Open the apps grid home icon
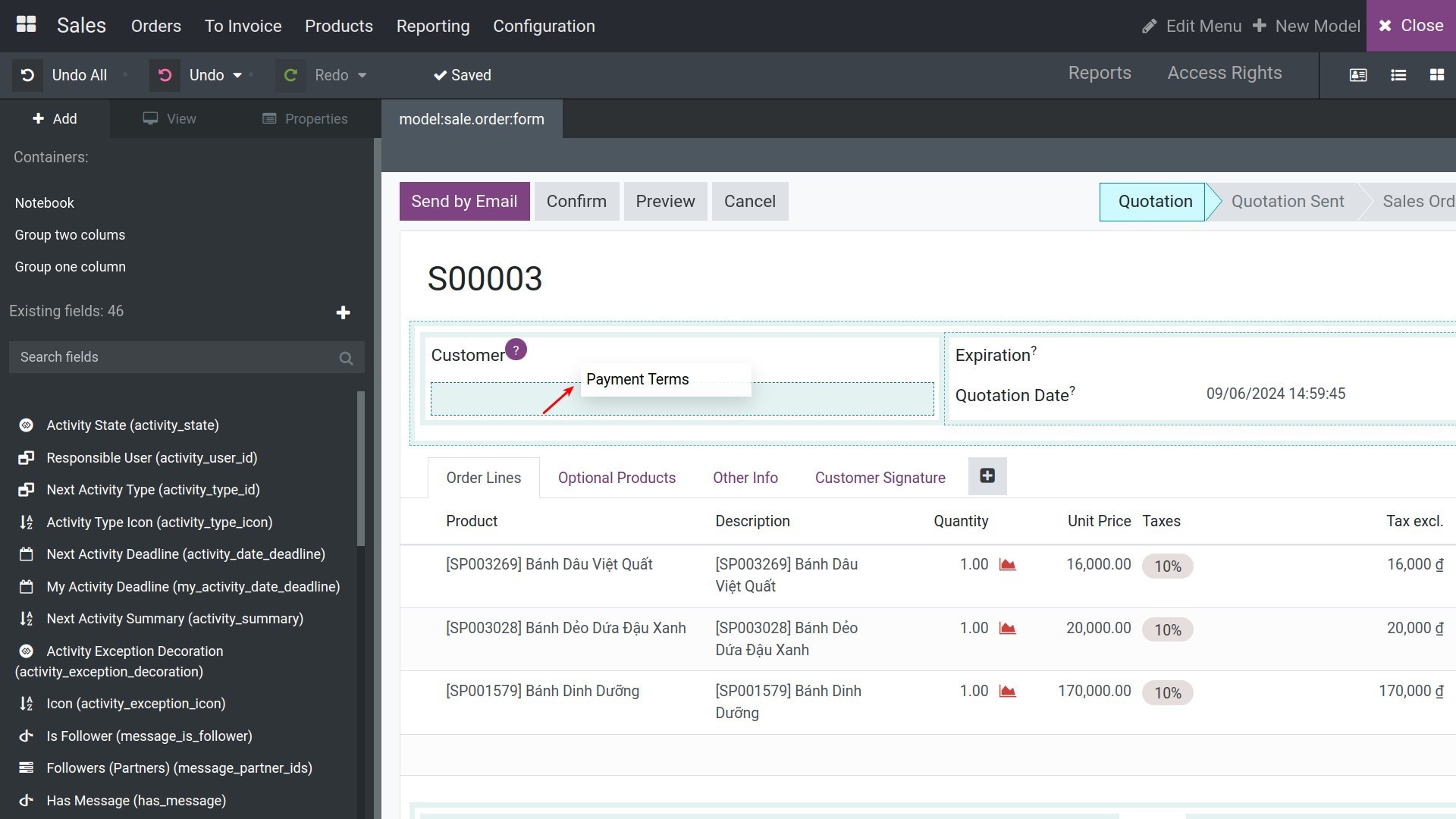1456x819 pixels. click(x=26, y=25)
